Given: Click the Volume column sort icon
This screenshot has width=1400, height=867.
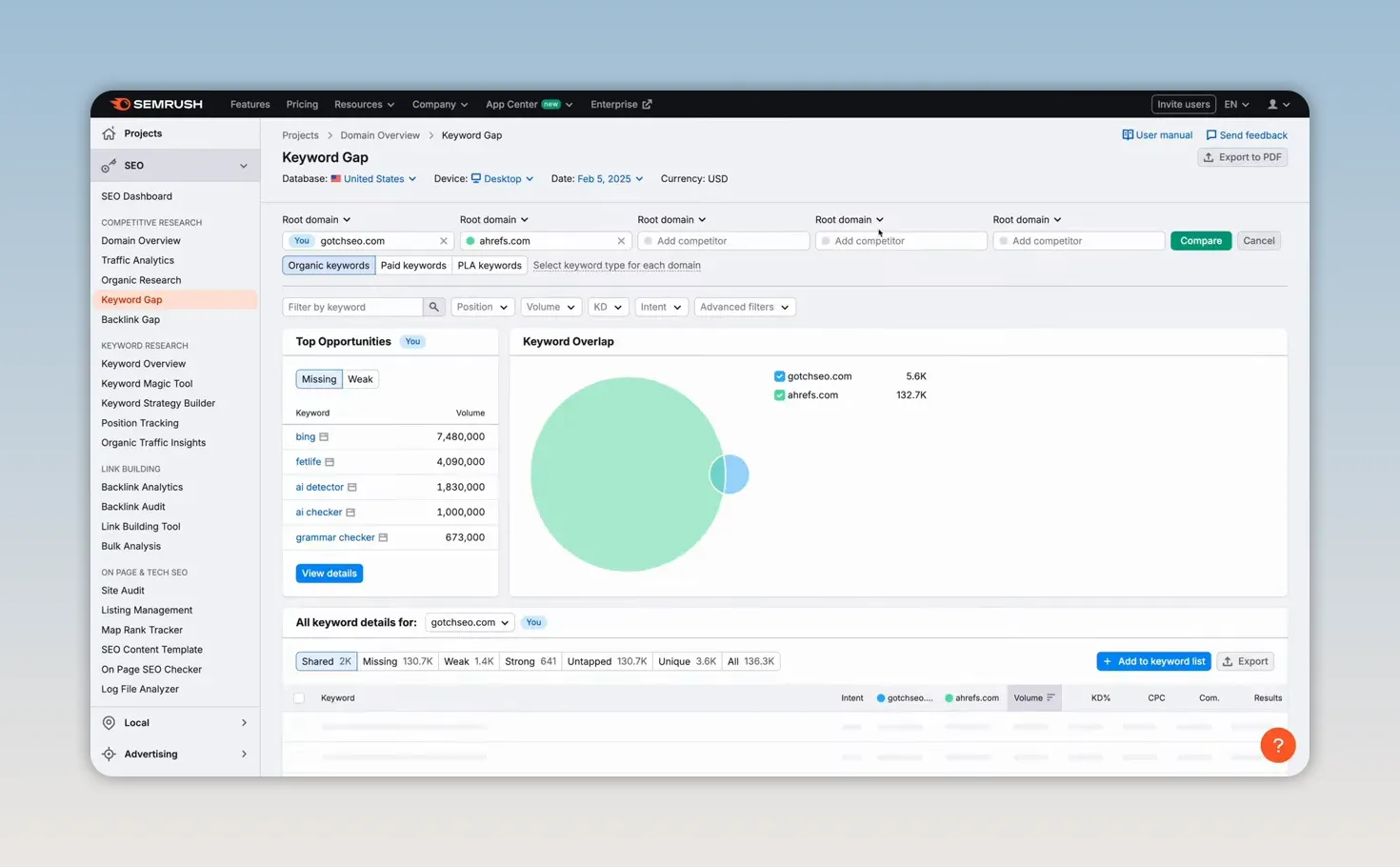Looking at the screenshot, I should (1050, 697).
